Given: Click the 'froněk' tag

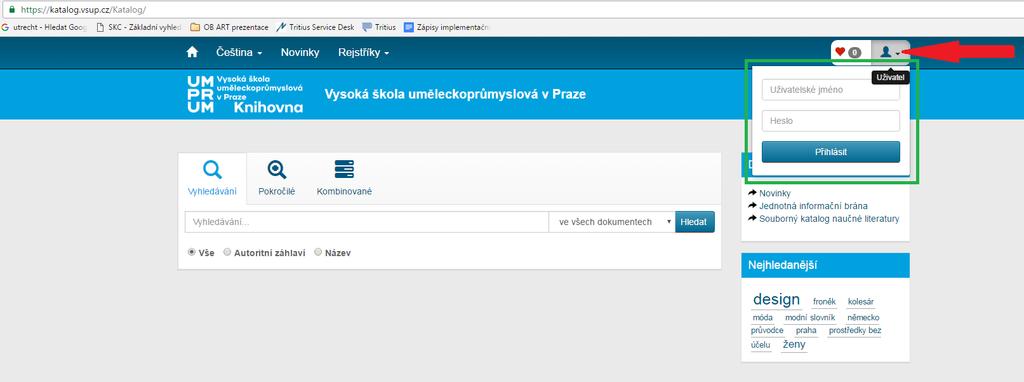Looking at the screenshot, I should pyautogui.click(x=824, y=302).
